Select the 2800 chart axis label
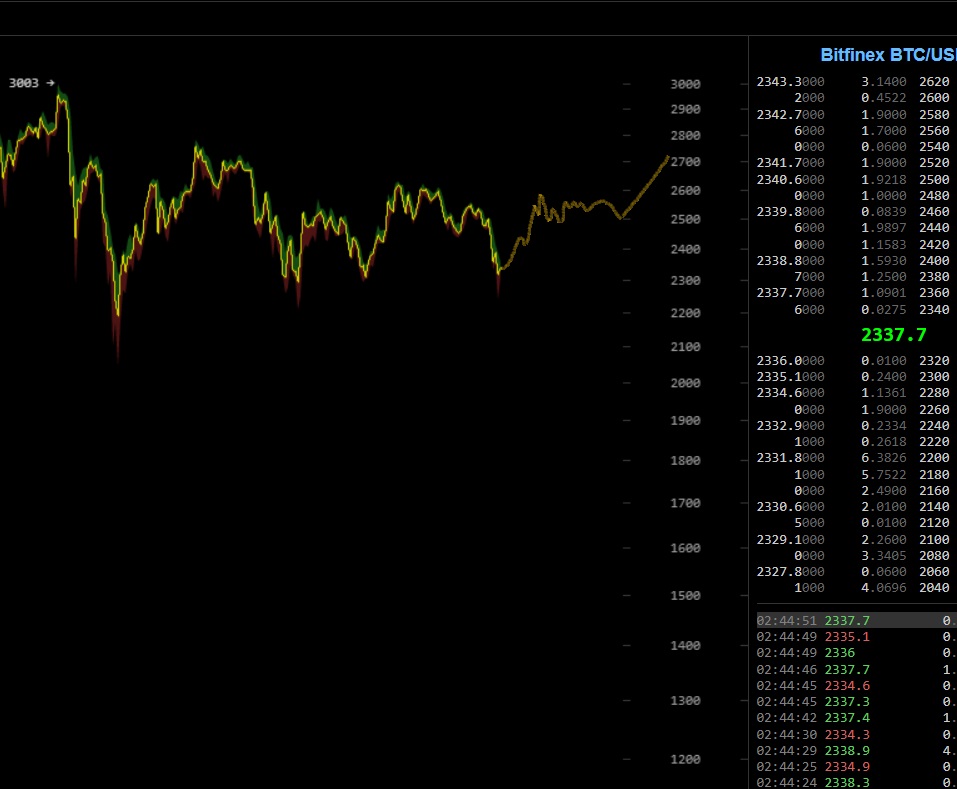The image size is (957, 789). [685, 135]
